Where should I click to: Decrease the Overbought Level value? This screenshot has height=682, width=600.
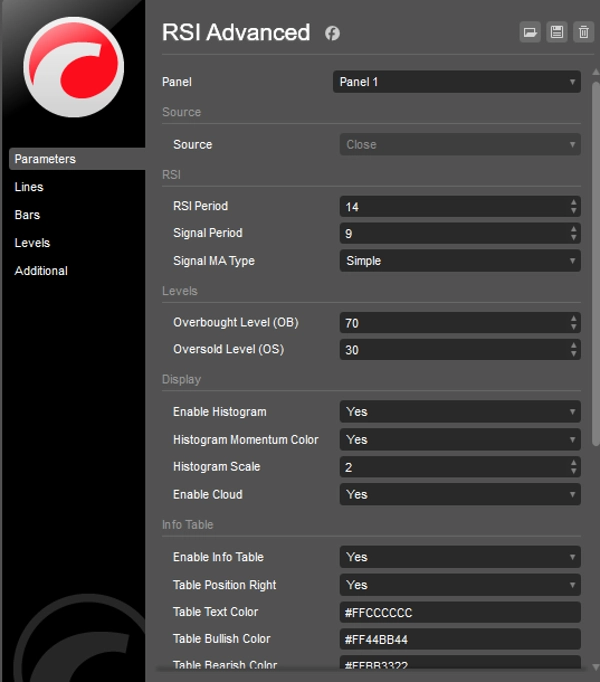573,328
